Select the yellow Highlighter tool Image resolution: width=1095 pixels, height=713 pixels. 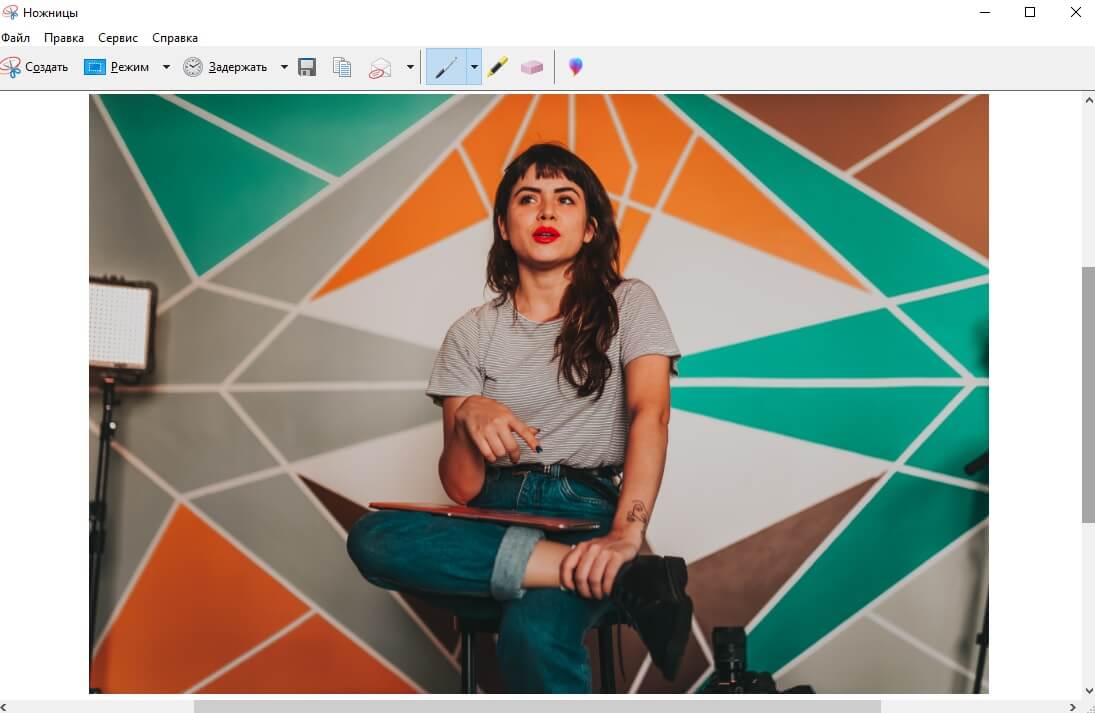(498, 67)
